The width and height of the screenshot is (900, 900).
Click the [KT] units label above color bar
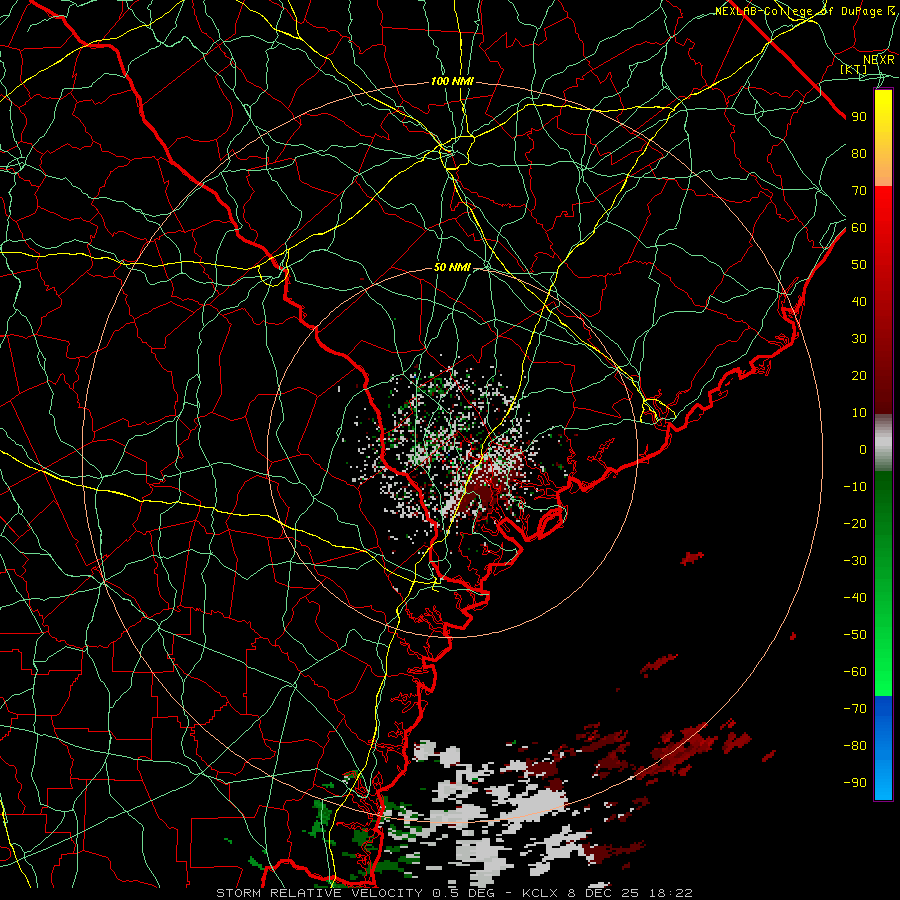point(853,69)
